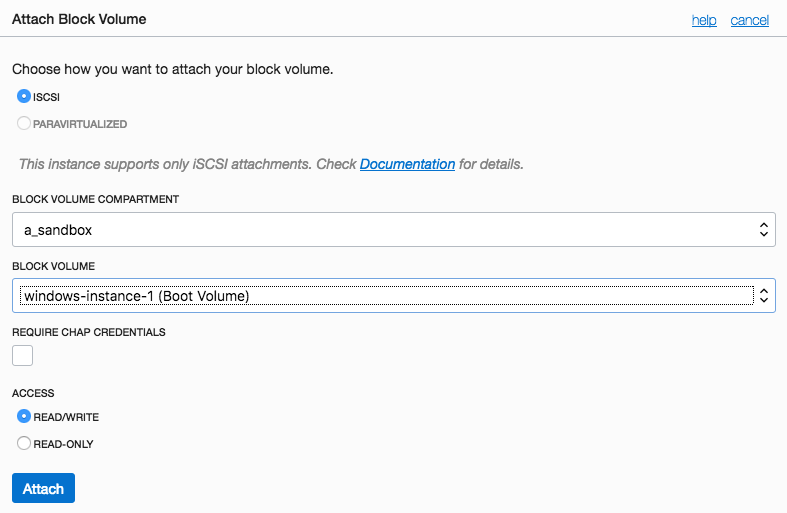
Task: Click the up-down arrows on windows-instance-1 selector
Action: pos(764,295)
